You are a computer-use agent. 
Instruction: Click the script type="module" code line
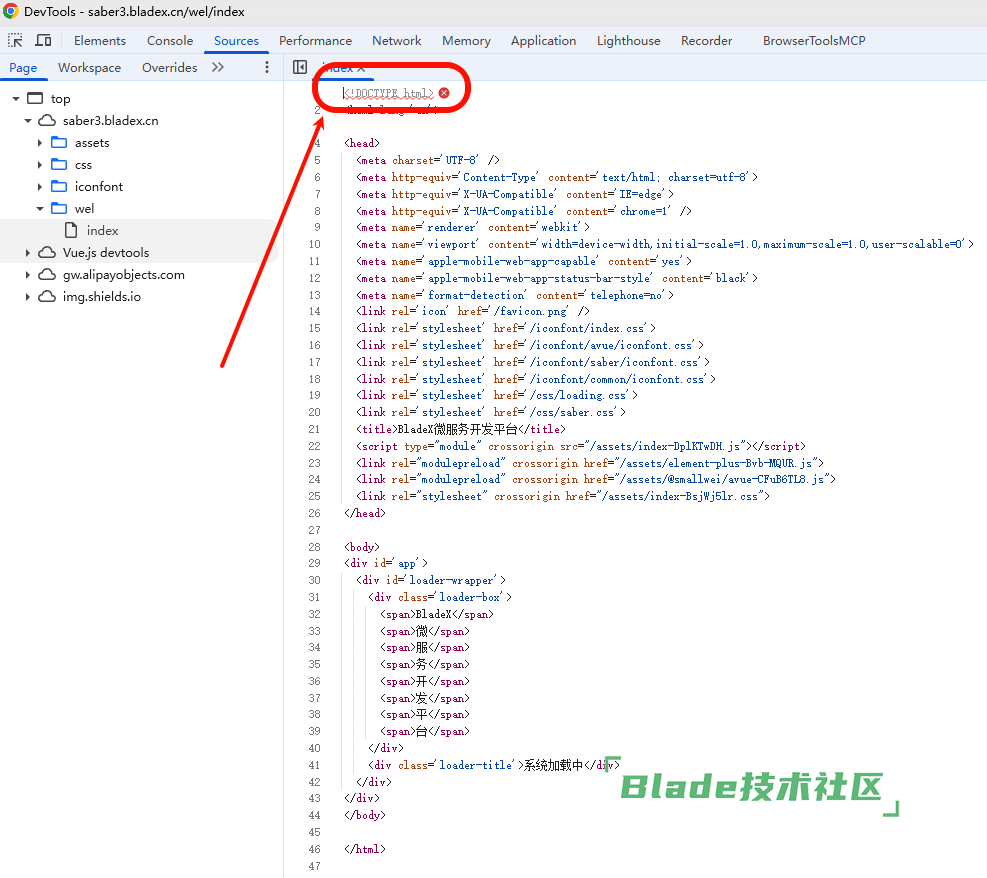click(580, 446)
